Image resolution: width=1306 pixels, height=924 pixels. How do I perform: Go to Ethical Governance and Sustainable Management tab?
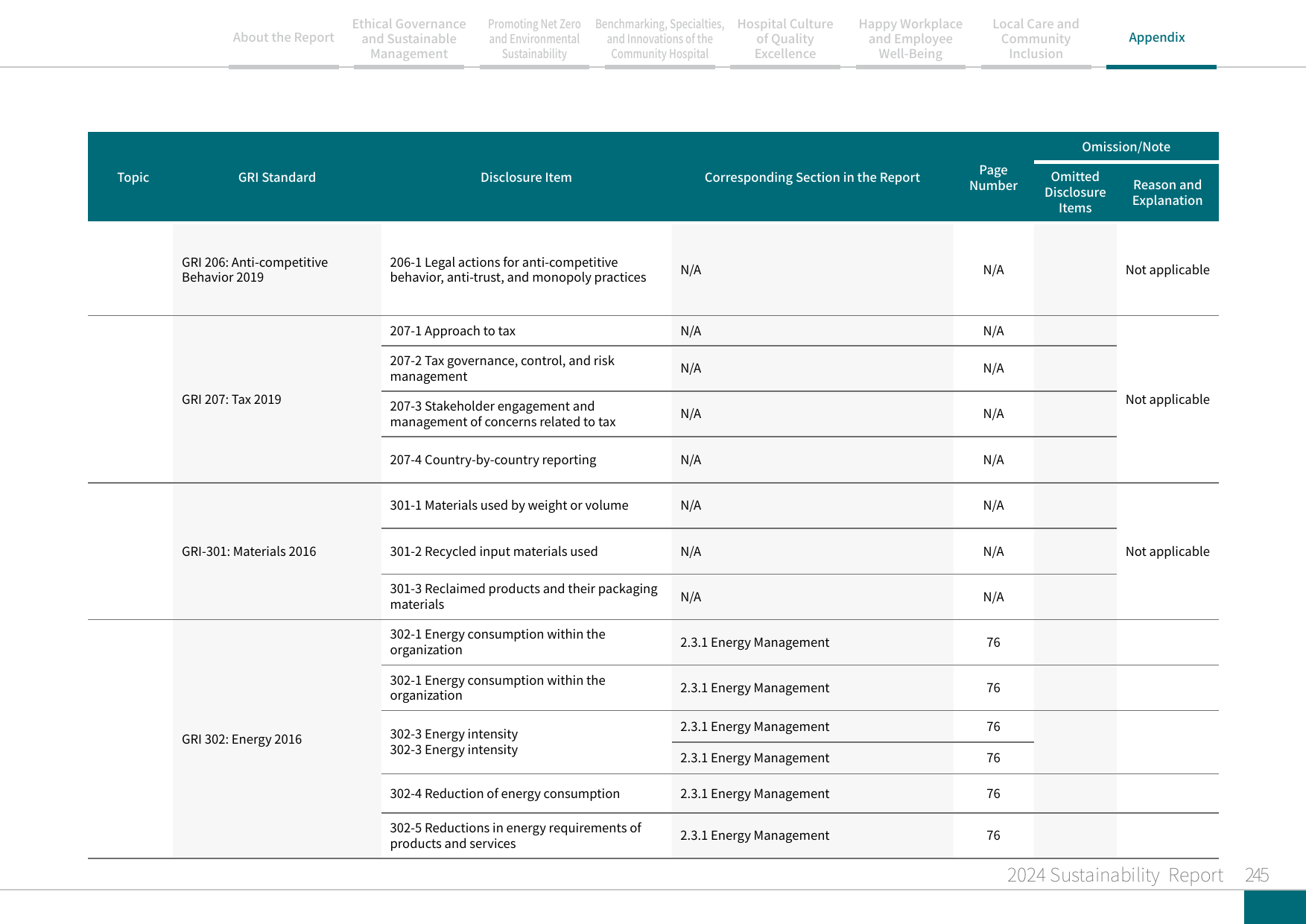click(x=409, y=39)
